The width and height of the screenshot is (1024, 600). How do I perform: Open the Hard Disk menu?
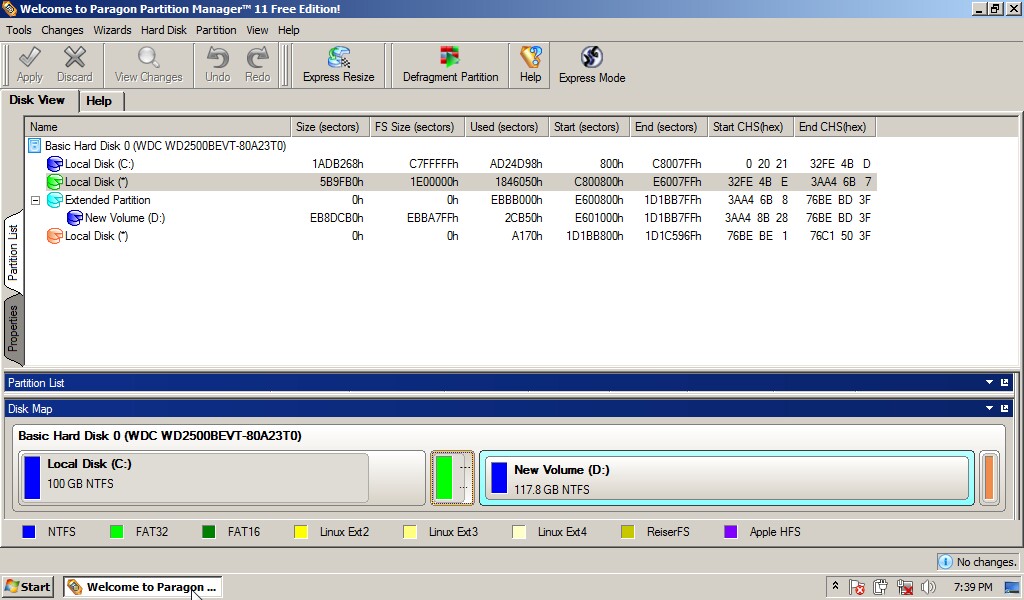(164, 30)
